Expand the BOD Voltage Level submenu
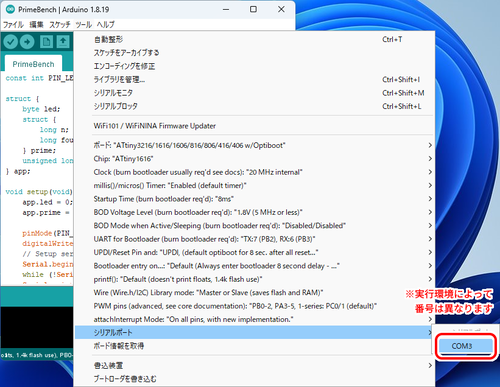The width and height of the screenshot is (500, 387). (x=254, y=212)
